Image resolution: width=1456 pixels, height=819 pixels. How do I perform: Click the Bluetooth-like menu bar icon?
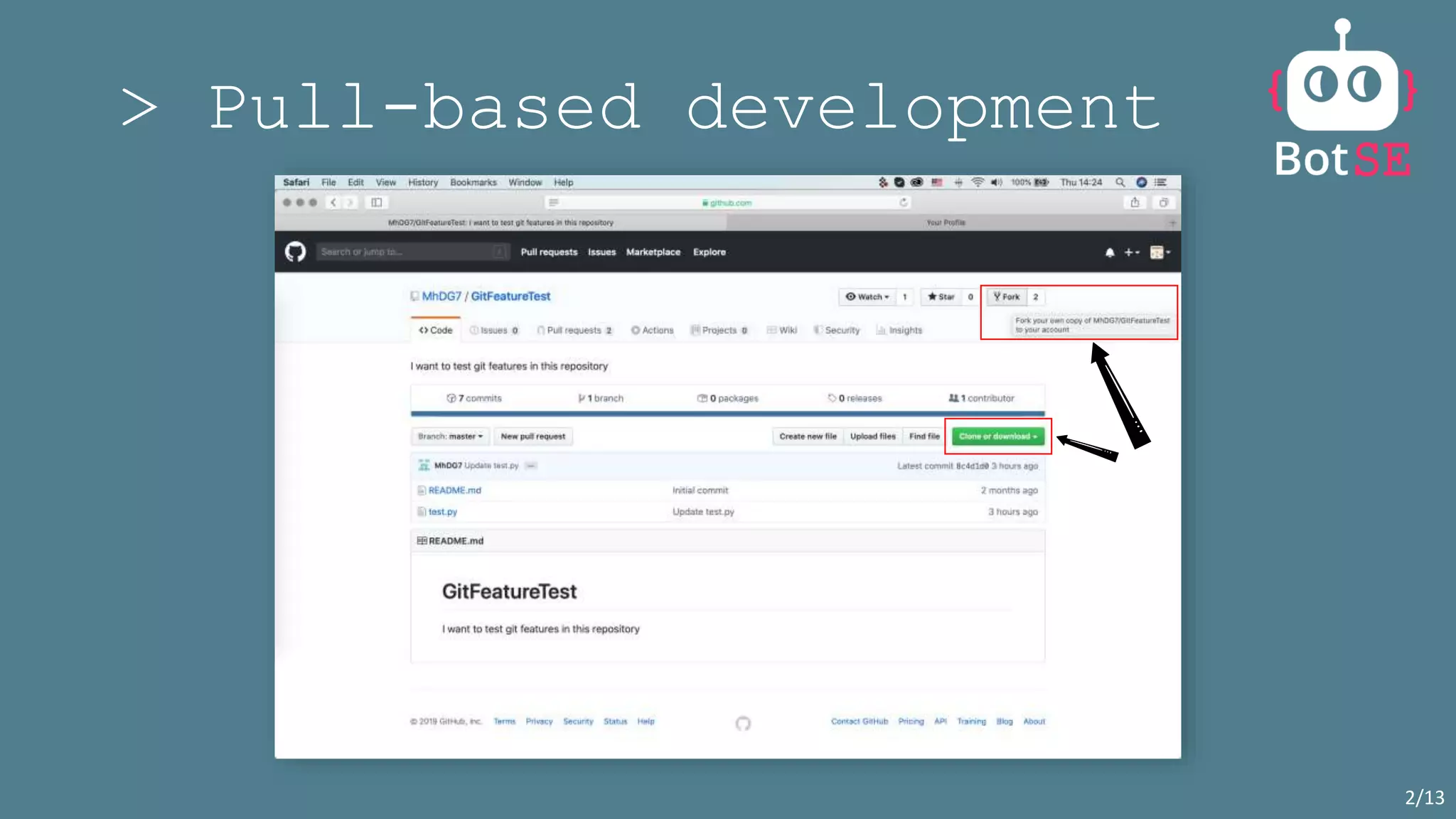[958, 182]
